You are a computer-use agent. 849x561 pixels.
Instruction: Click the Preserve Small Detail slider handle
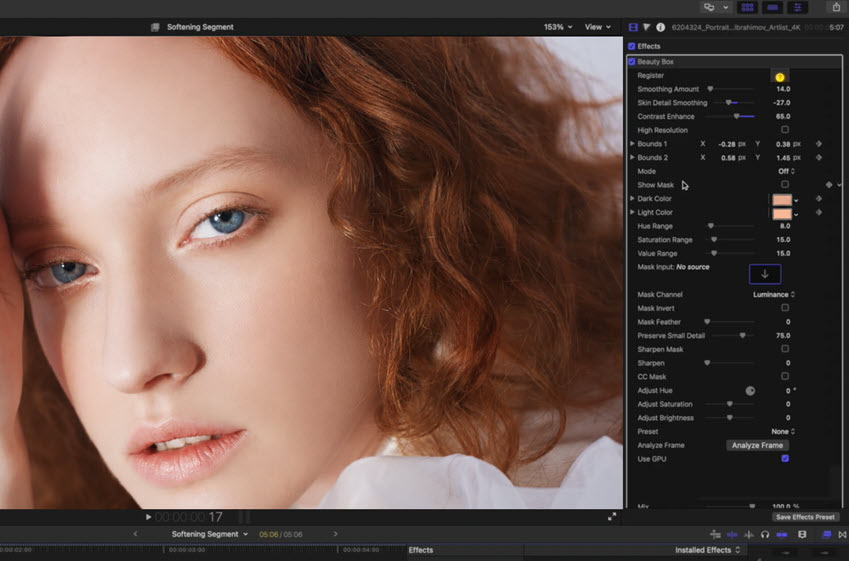[742, 336]
